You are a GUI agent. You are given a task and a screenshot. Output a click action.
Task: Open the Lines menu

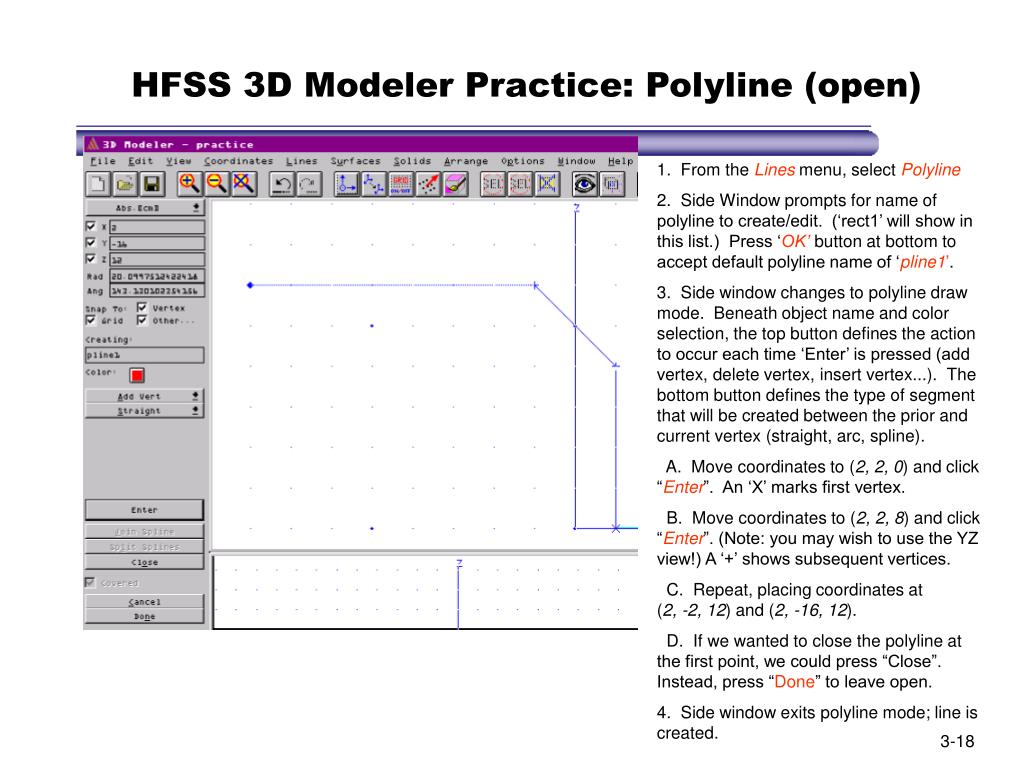301,161
